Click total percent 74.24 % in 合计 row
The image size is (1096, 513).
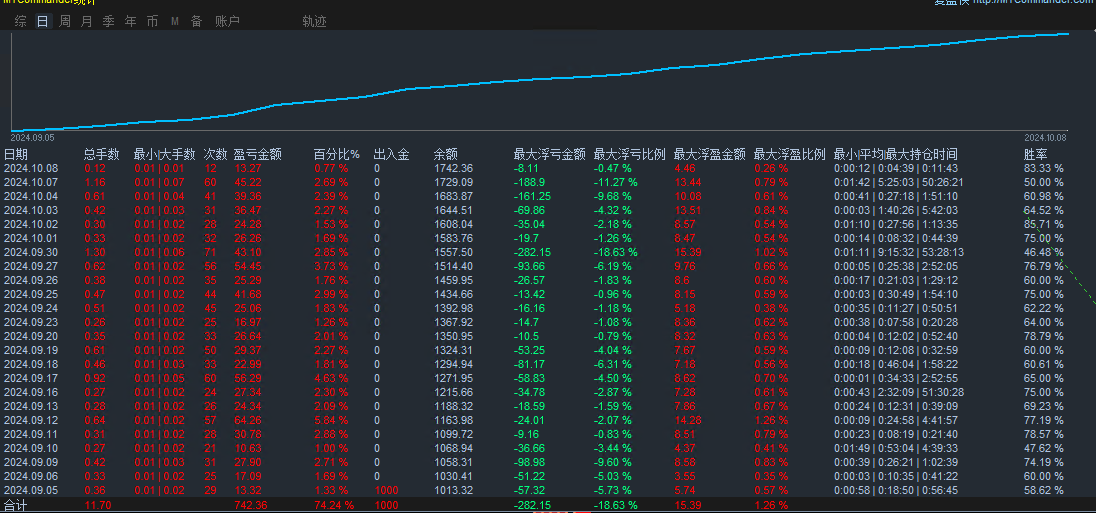click(x=333, y=505)
